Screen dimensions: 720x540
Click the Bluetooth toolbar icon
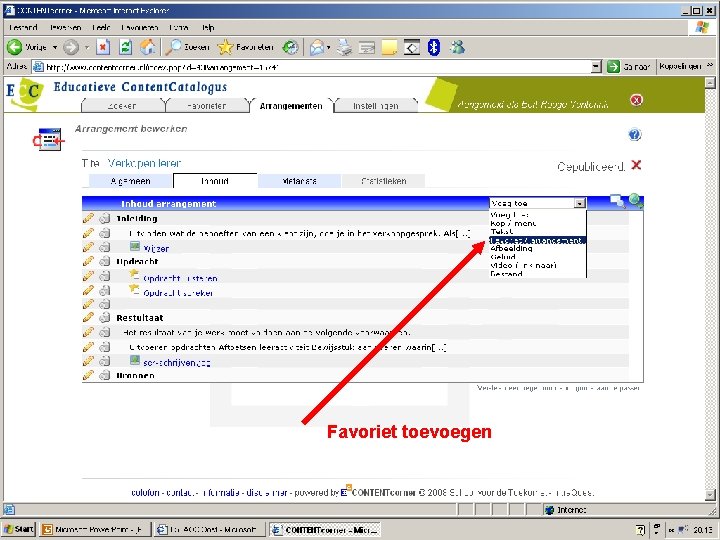coord(433,47)
